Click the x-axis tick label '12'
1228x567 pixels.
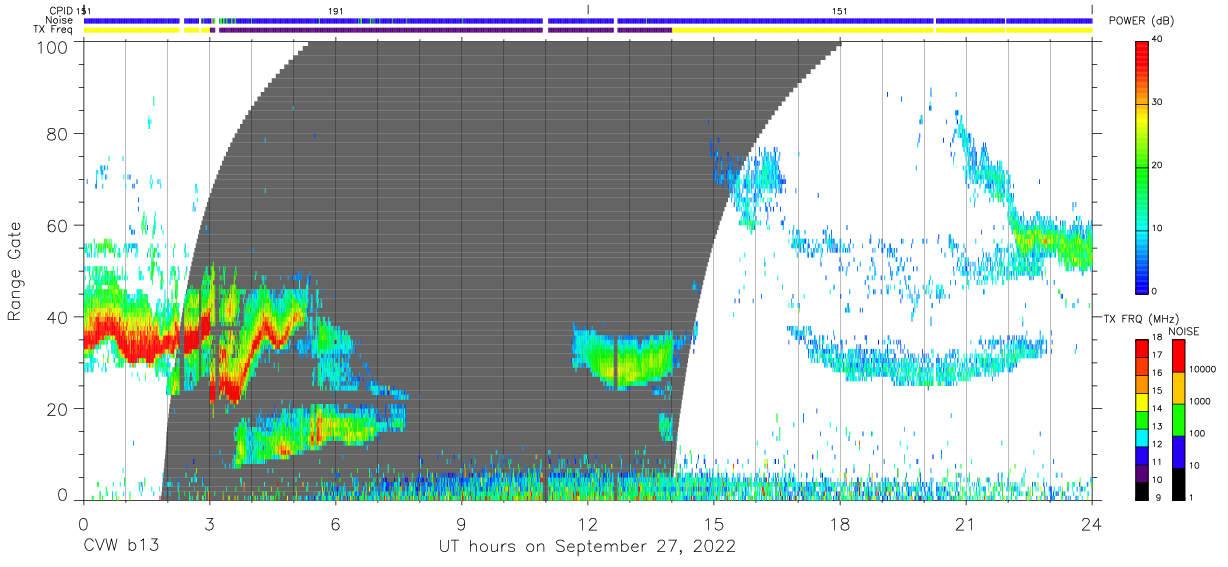click(587, 524)
